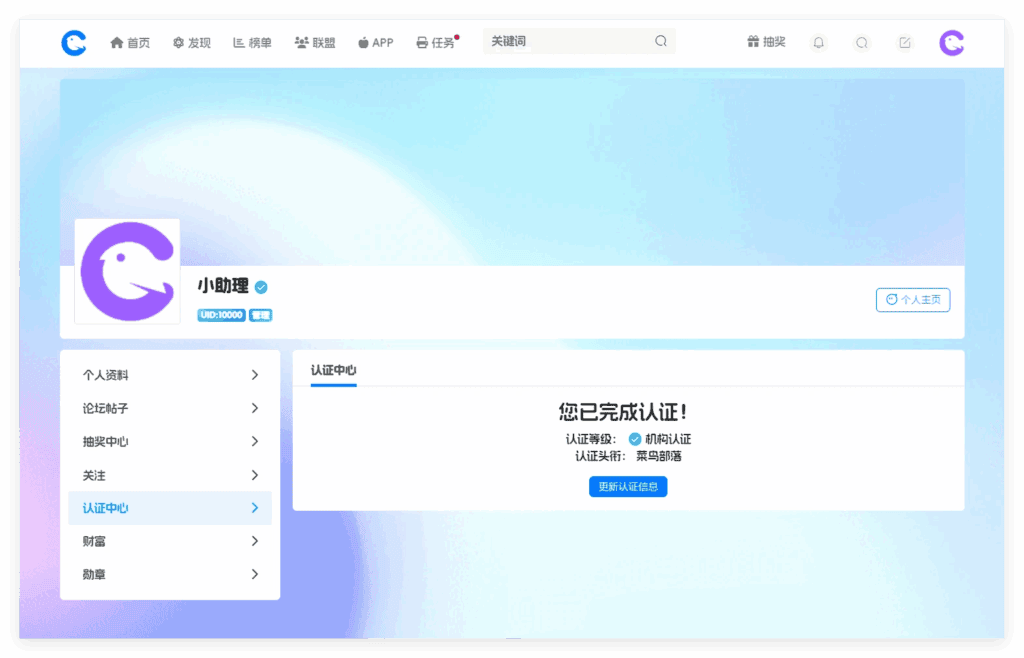Select the 认证中心 tab
Screen dimensions: 1024x658
334,370
